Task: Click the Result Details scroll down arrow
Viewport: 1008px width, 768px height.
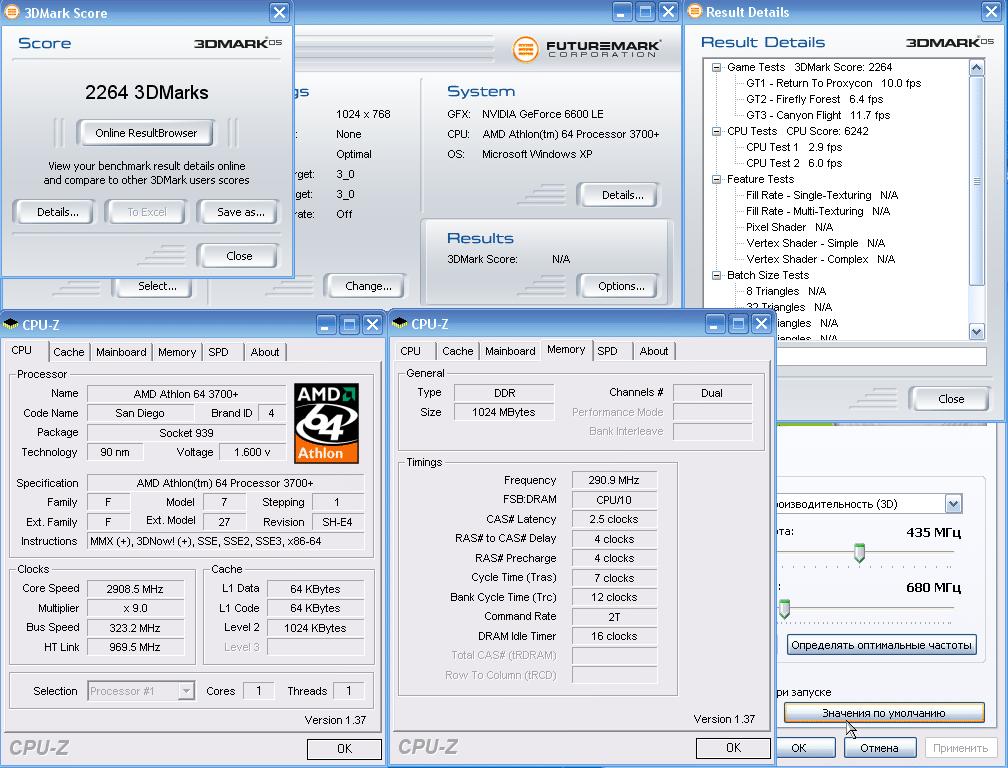Action: coord(976,332)
